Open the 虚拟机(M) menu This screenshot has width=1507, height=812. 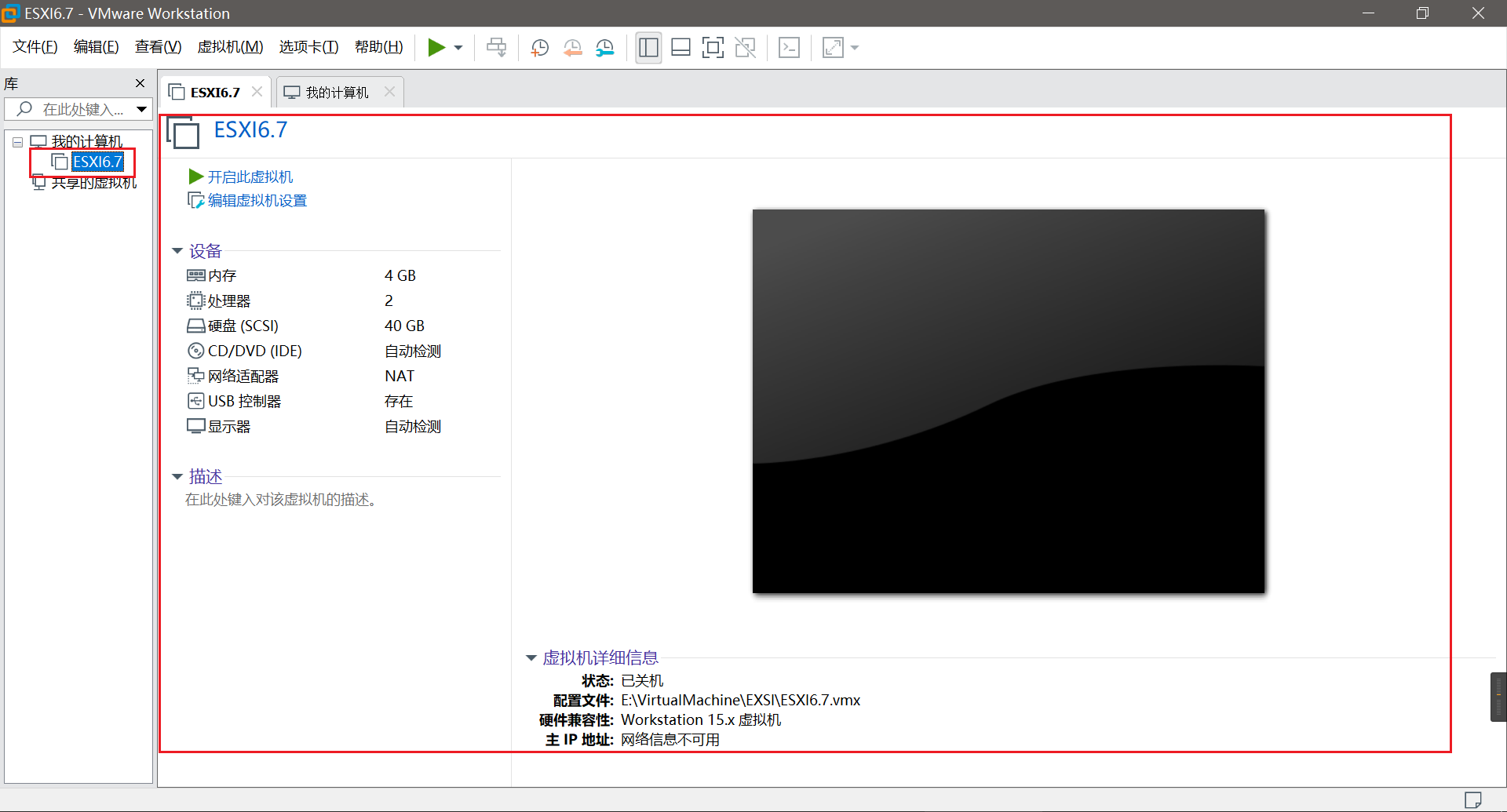tap(230, 47)
